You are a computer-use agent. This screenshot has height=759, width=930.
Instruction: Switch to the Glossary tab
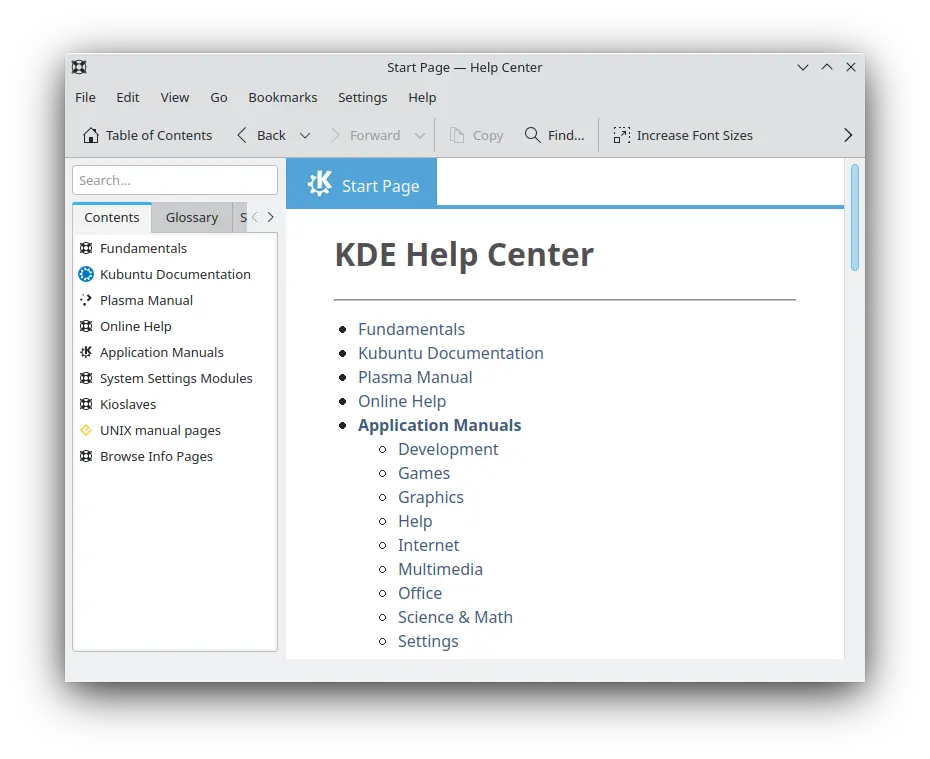[x=192, y=218]
